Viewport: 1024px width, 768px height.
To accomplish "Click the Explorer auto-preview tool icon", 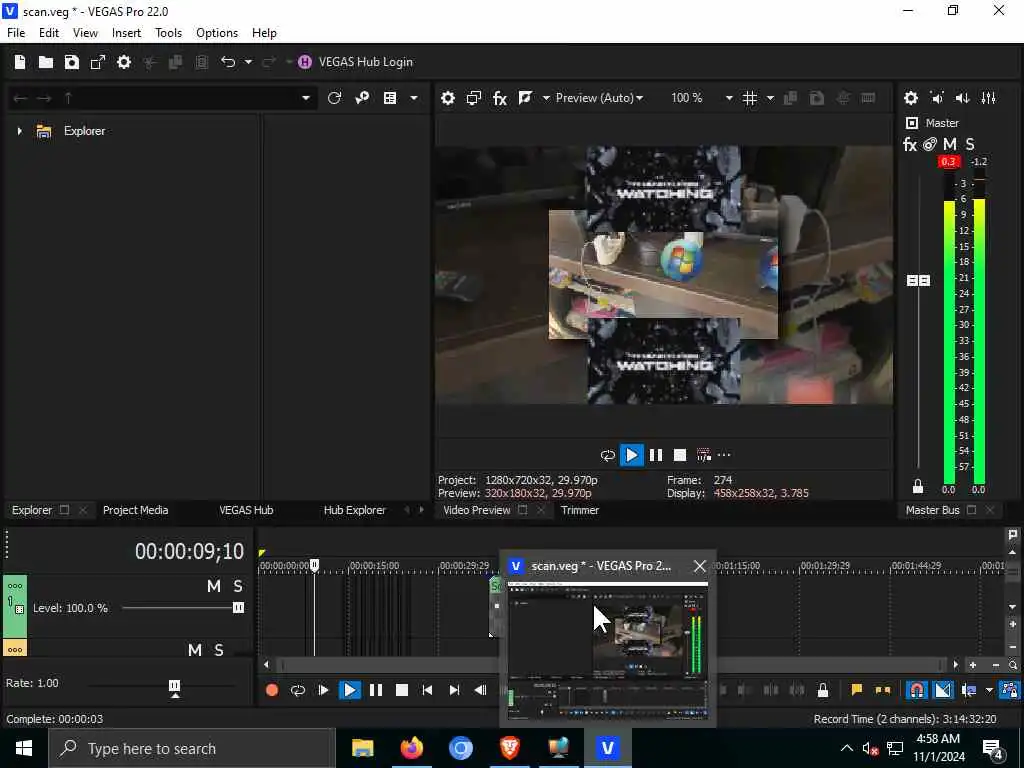I will (x=362, y=98).
